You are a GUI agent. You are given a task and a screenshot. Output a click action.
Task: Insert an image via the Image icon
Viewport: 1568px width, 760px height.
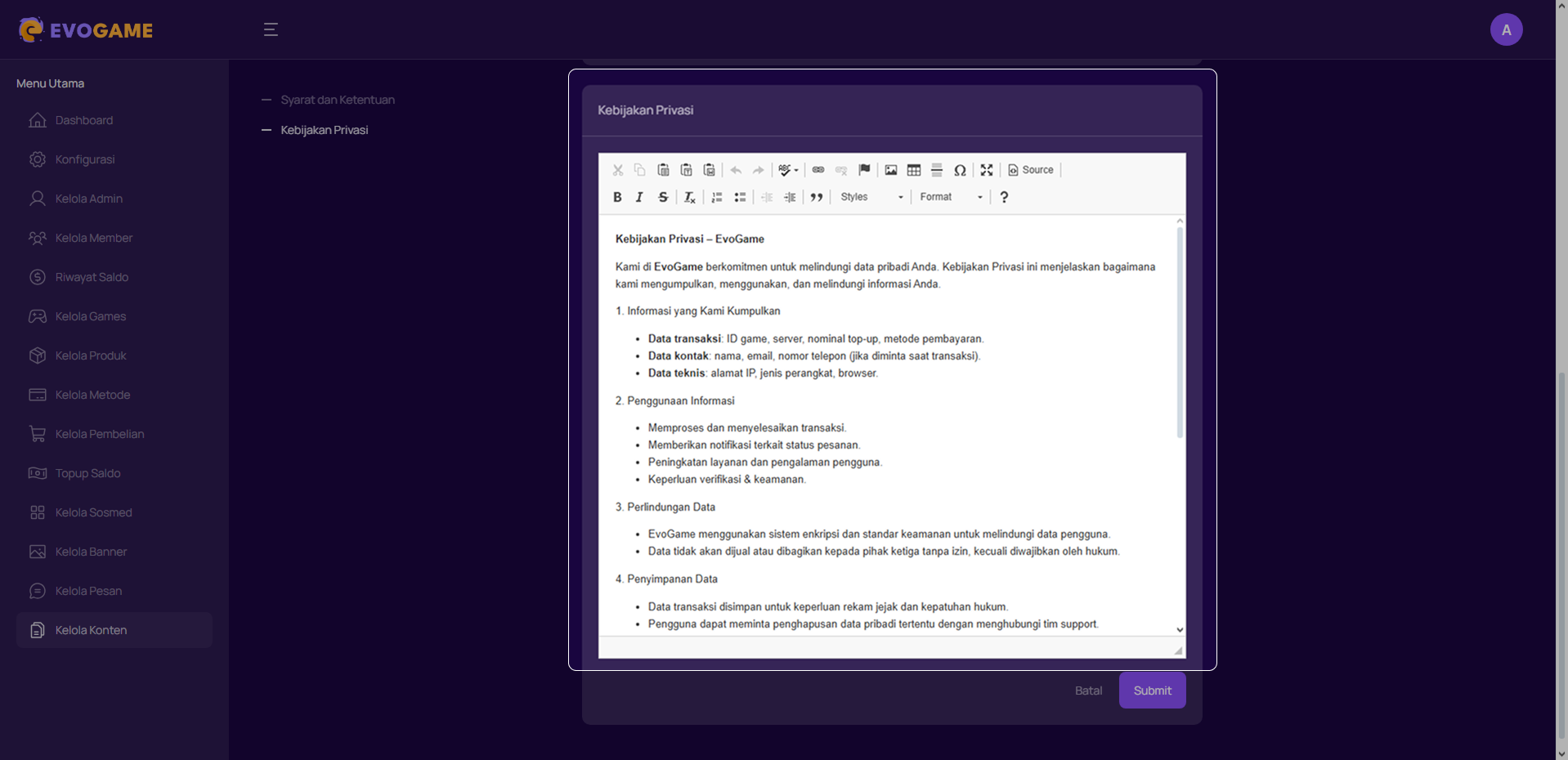891,170
